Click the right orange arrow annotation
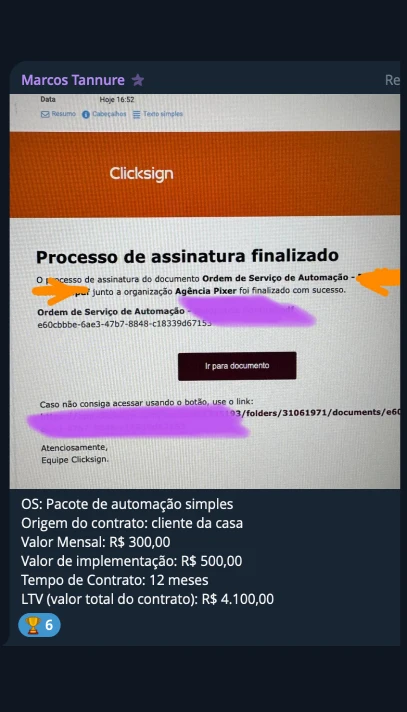The image size is (407, 712). click(x=378, y=281)
